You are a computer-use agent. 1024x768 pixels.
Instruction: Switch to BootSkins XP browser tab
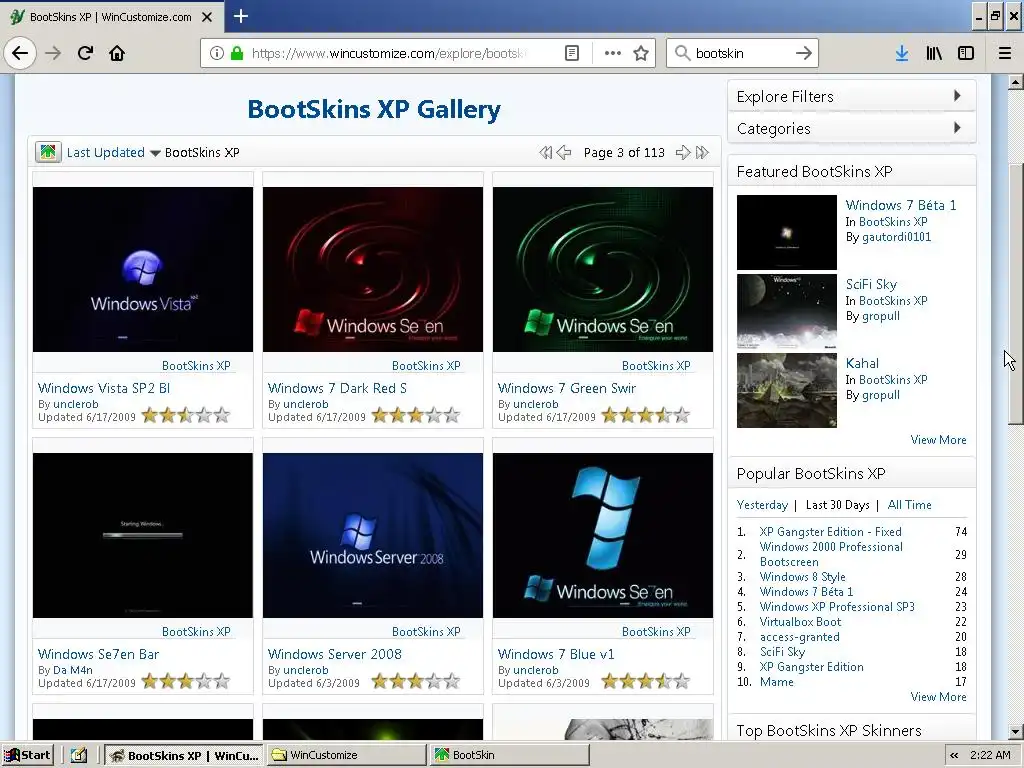pos(112,17)
